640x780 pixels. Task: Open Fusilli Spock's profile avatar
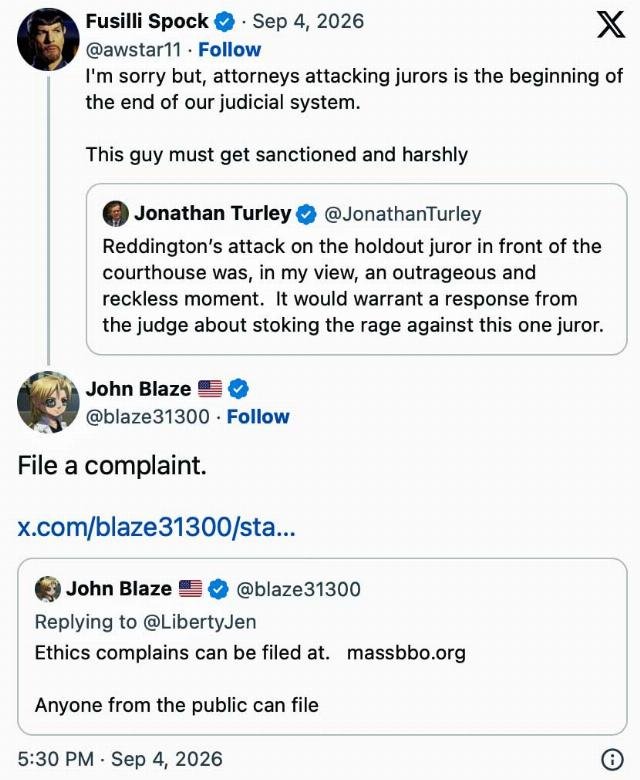(48, 40)
